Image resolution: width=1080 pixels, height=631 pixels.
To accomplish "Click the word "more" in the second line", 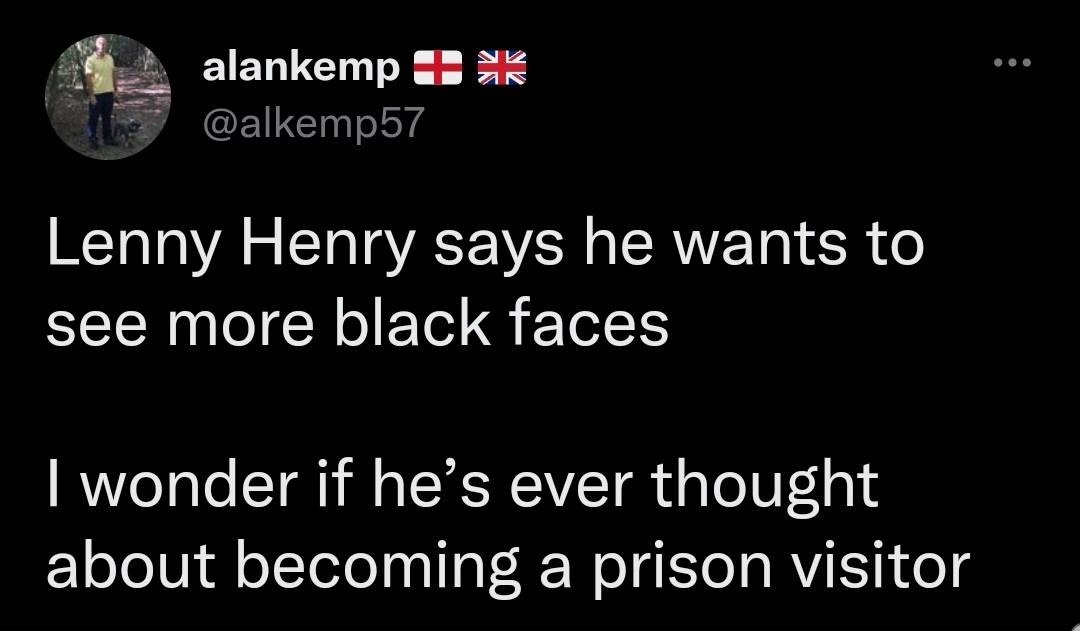I will click(240, 327).
